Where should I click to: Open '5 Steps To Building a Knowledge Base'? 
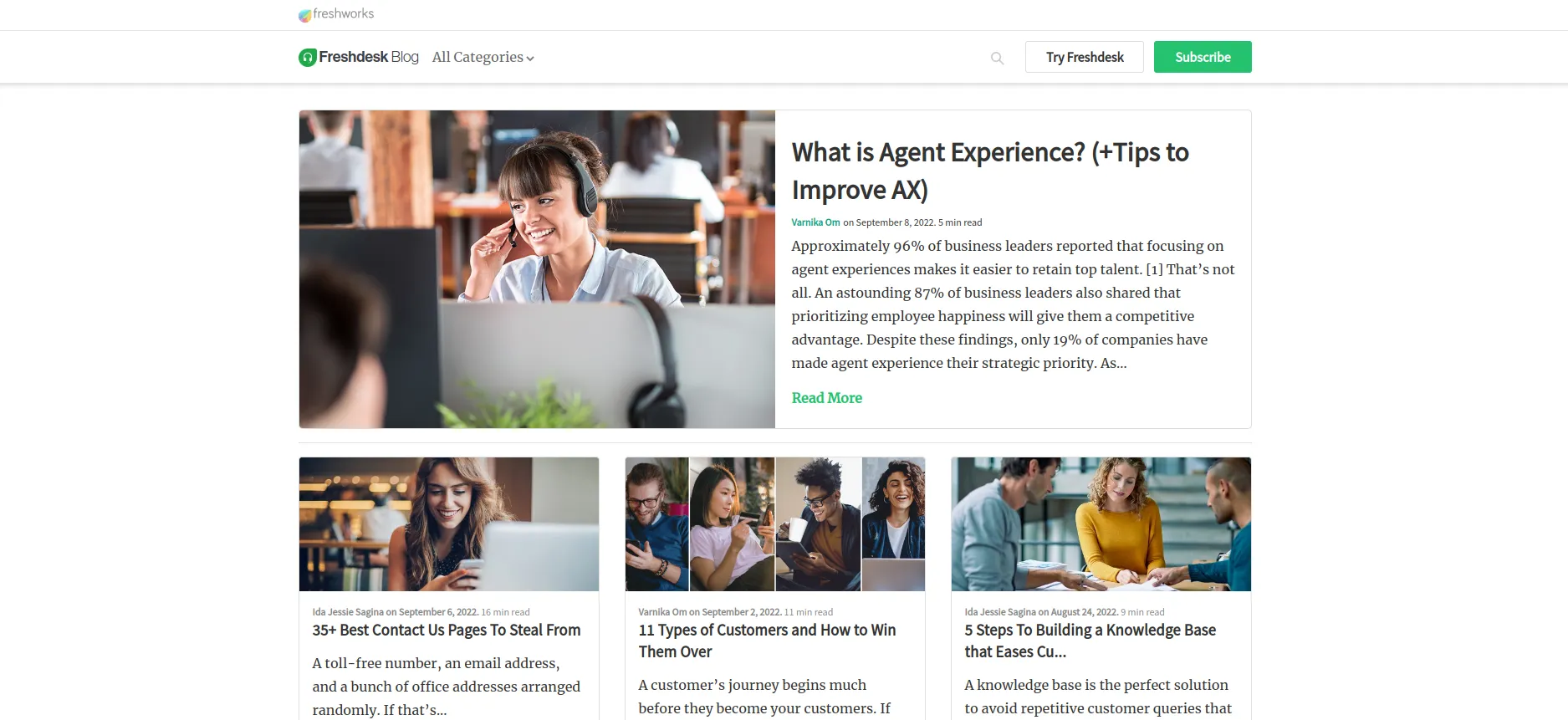[x=1090, y=641]
